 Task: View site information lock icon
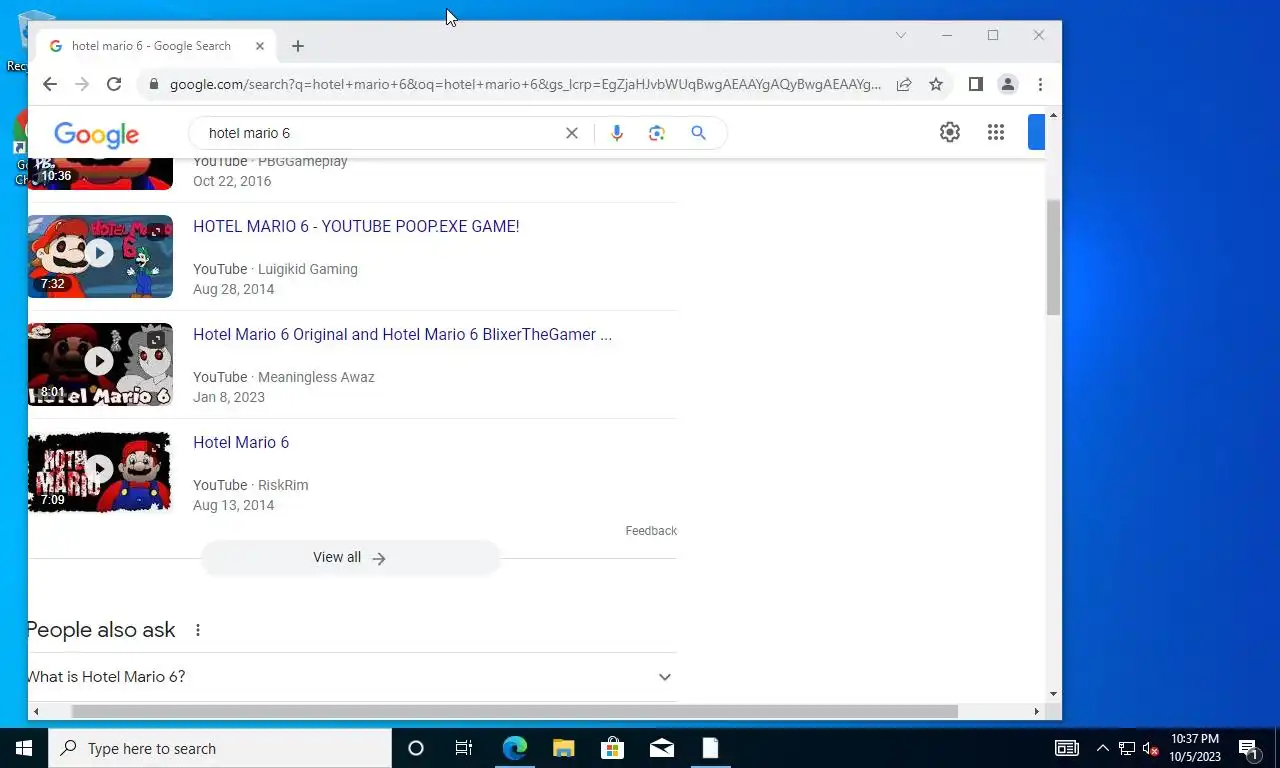153,85
